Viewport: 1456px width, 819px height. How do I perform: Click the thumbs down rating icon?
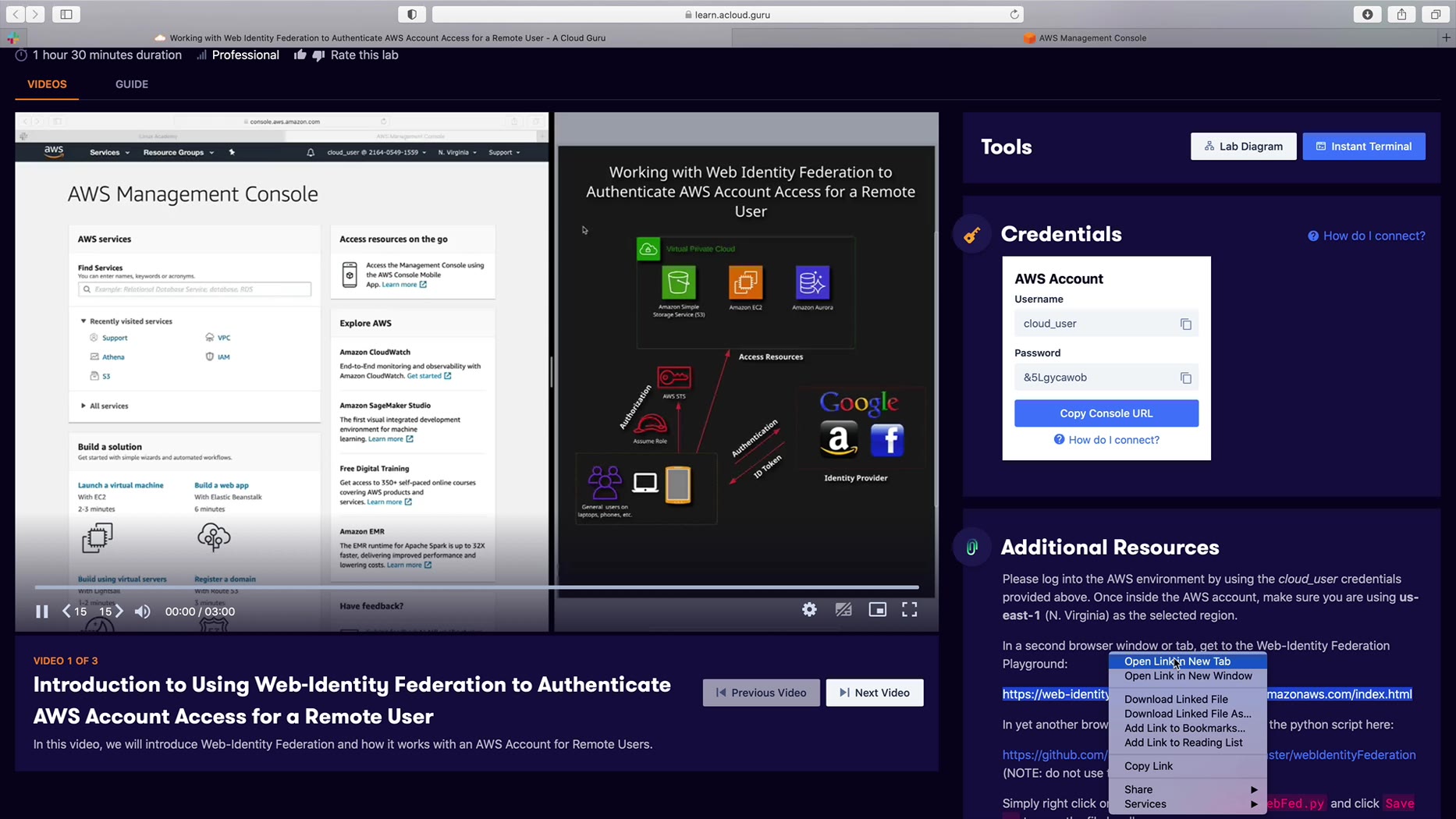[318, 55]
